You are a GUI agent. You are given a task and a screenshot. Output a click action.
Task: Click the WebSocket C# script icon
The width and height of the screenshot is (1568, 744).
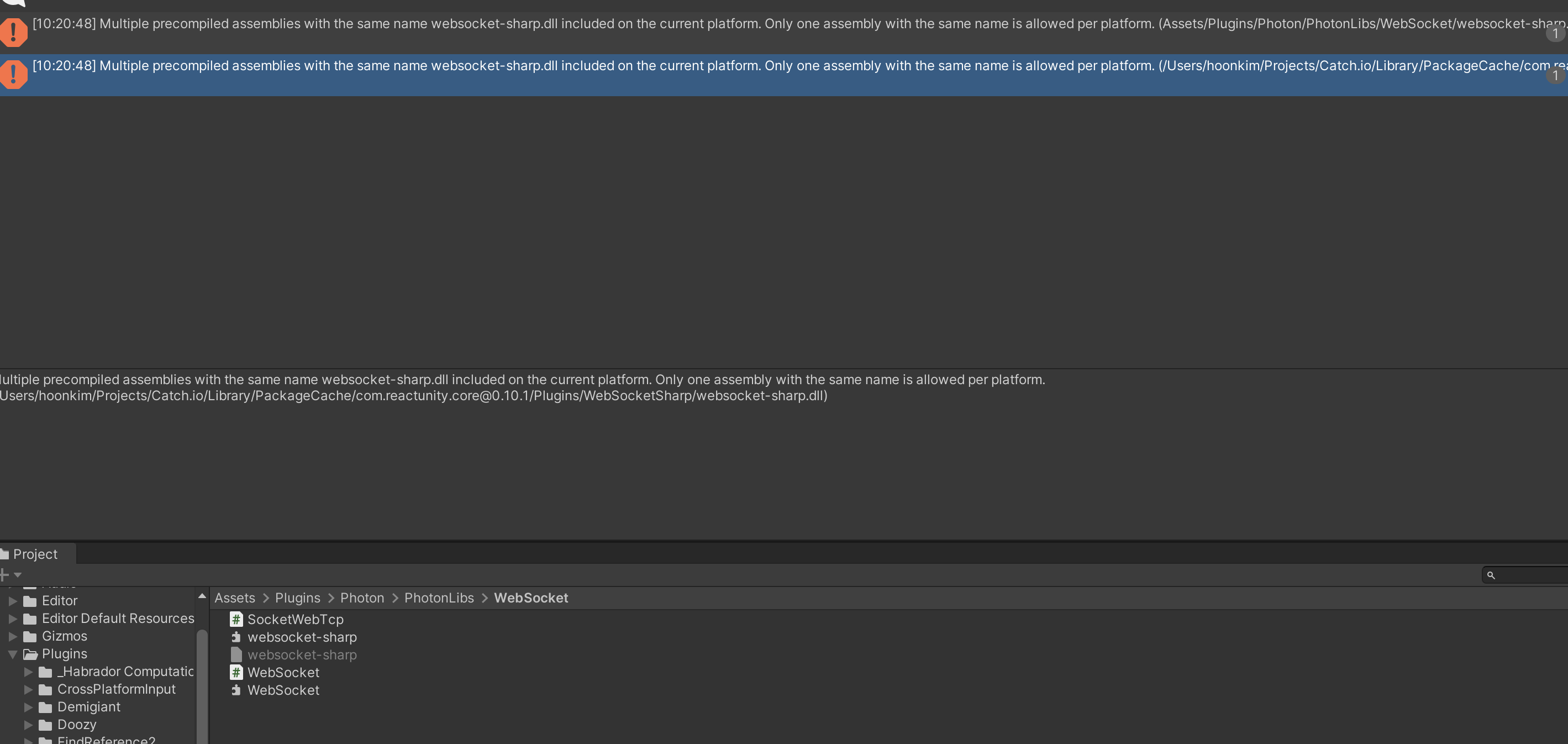click(236, 672)
